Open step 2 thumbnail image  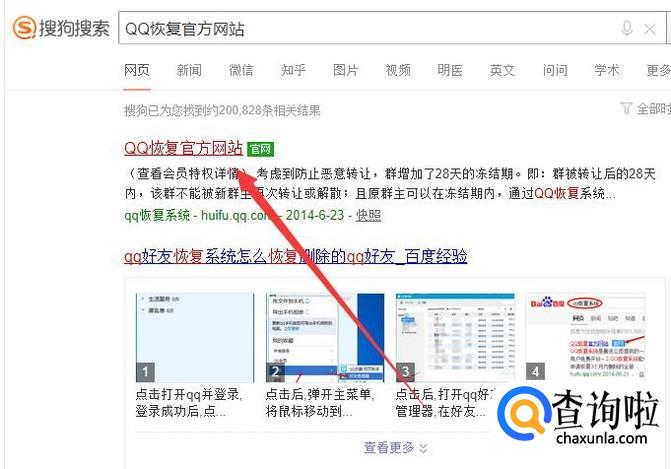(325, 337)
